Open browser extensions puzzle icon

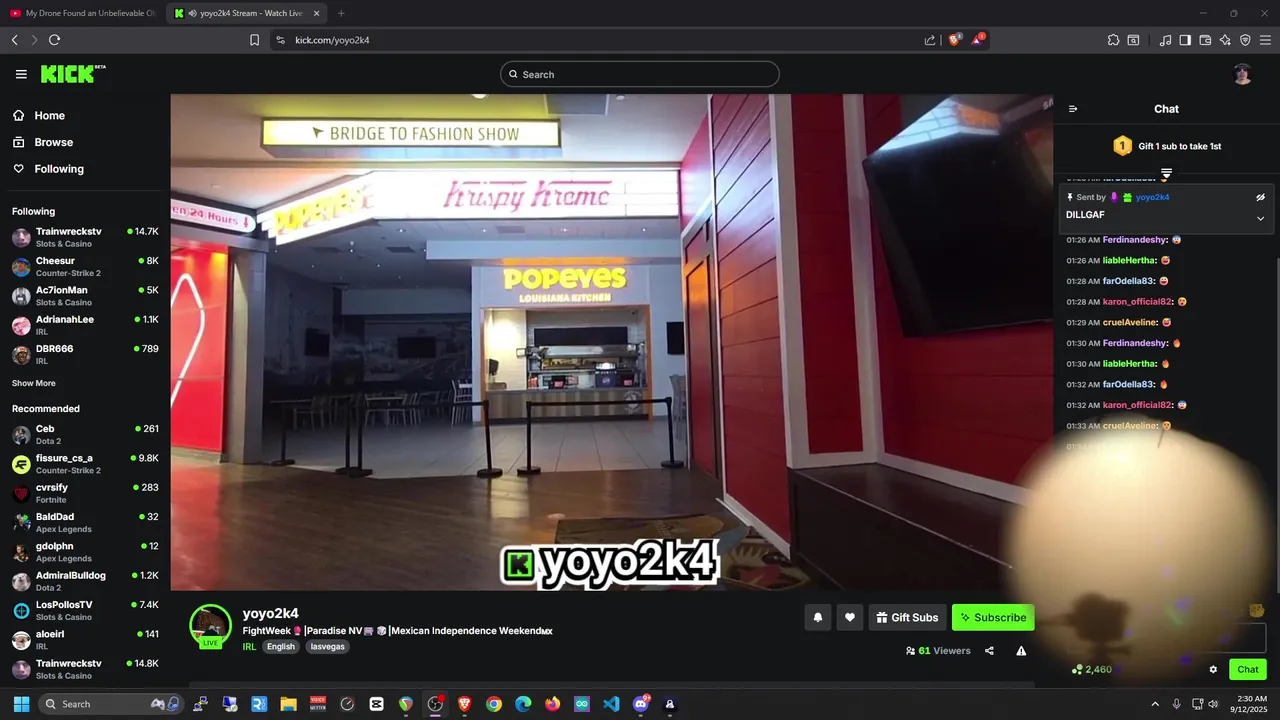1113,40
